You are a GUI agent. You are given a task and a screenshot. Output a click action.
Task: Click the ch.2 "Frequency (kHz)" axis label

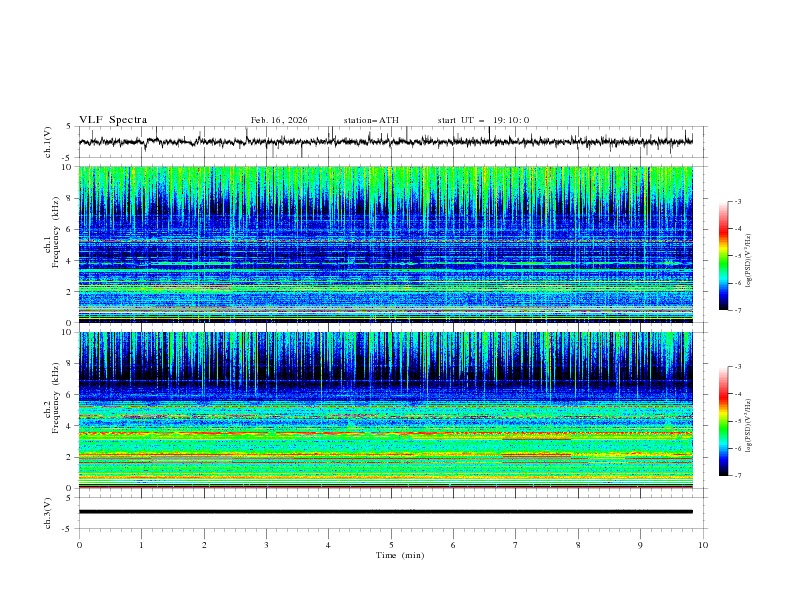click(x=55, y=397)
